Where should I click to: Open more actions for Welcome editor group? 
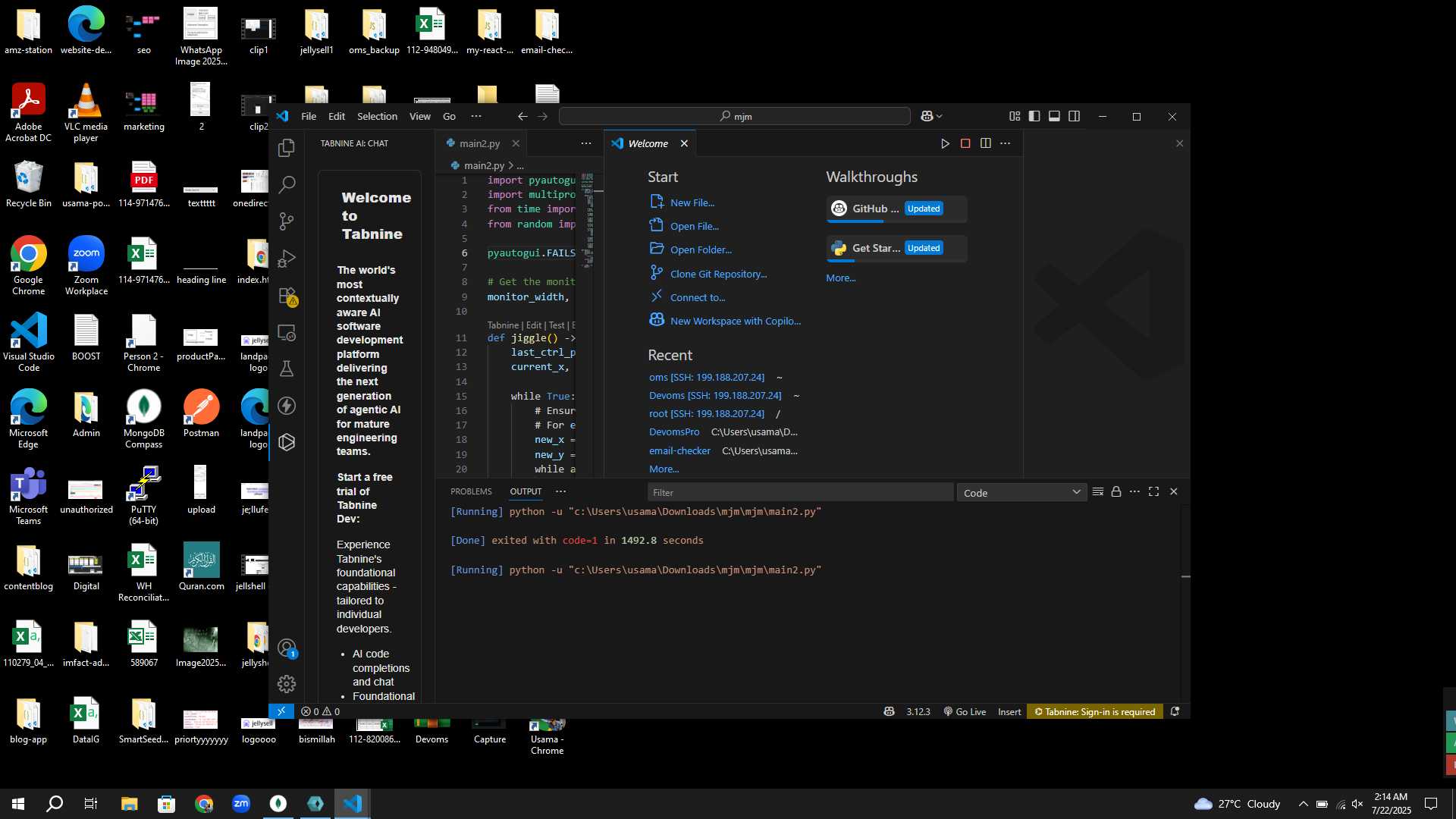tap(1005, 143)
